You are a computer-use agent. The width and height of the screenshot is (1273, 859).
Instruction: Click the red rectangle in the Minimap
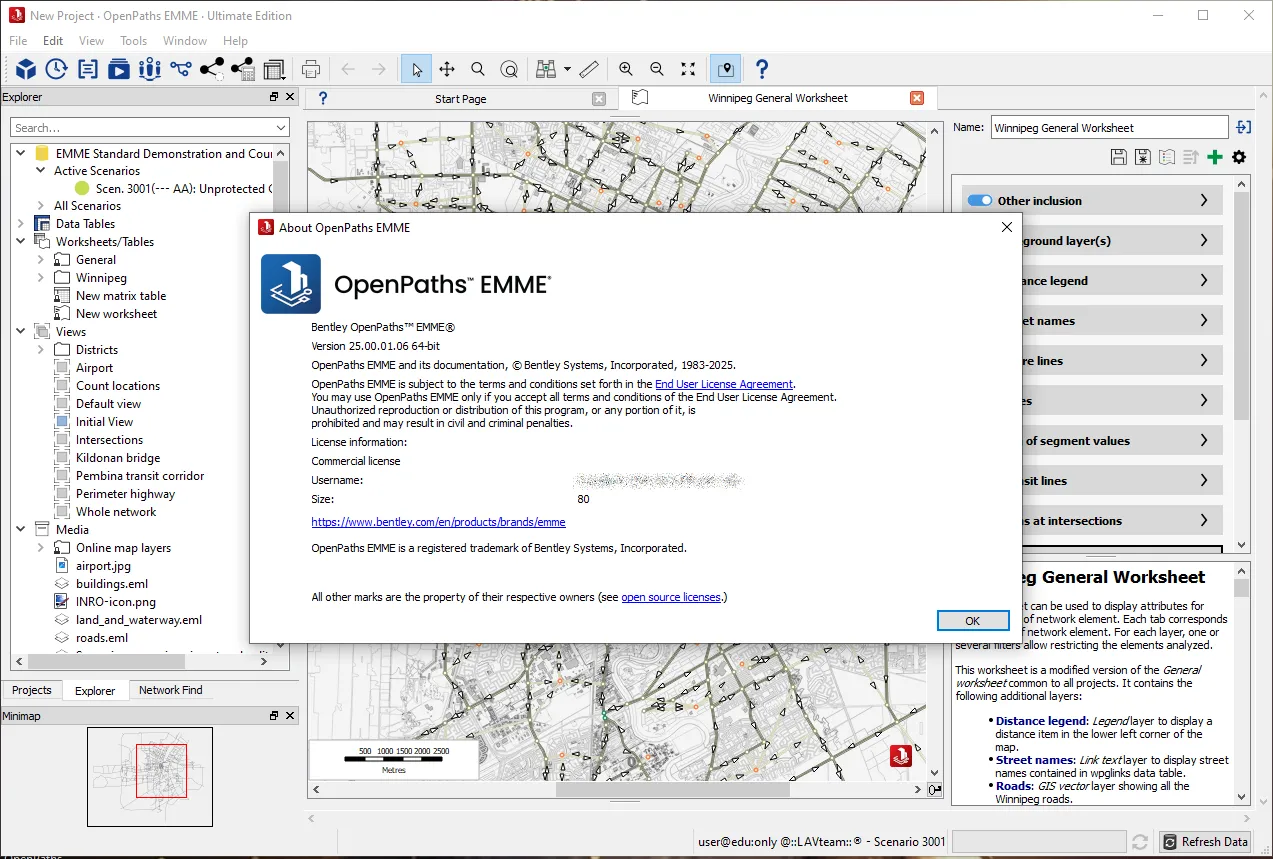click(x=161, y=771)
